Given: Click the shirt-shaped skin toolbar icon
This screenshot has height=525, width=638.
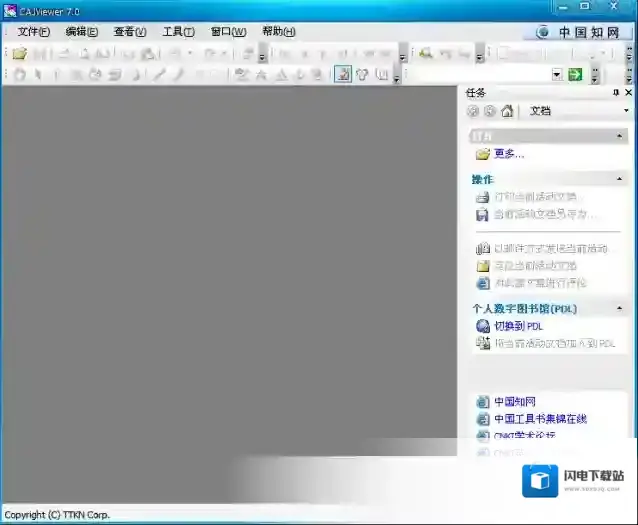Looking at the screenshot, I should point(362,74).
